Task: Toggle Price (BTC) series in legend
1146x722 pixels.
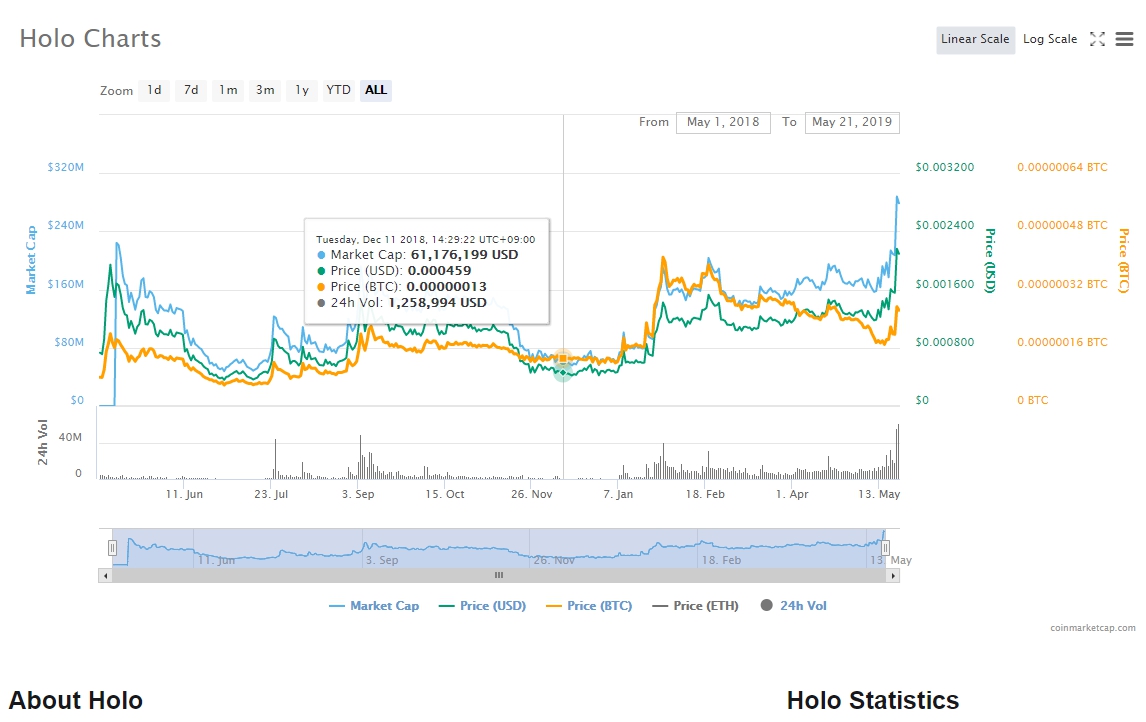Action: [x=589, y=606]
